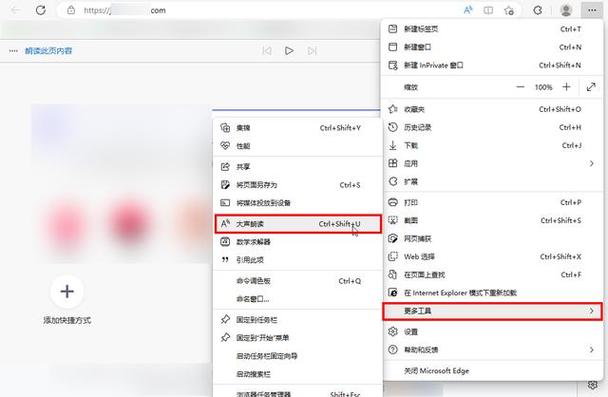Open the profile avatar icon
Screen dimensions: 608x397
566,10
